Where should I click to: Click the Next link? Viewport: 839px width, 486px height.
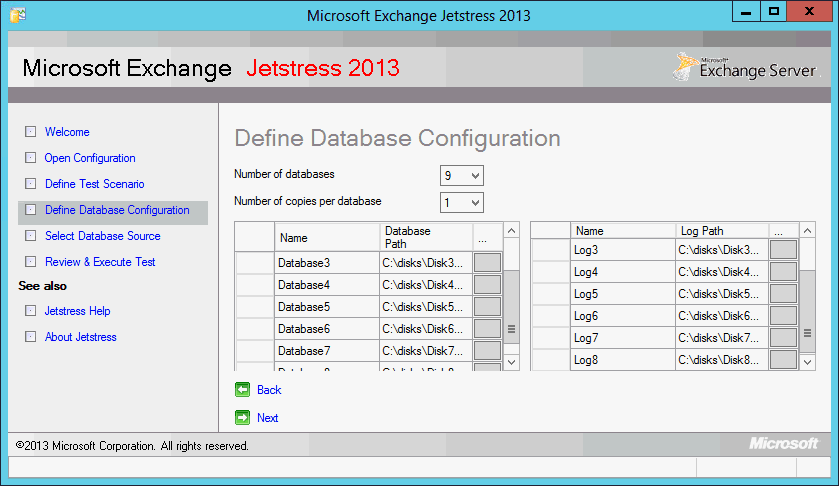point(268,417)
